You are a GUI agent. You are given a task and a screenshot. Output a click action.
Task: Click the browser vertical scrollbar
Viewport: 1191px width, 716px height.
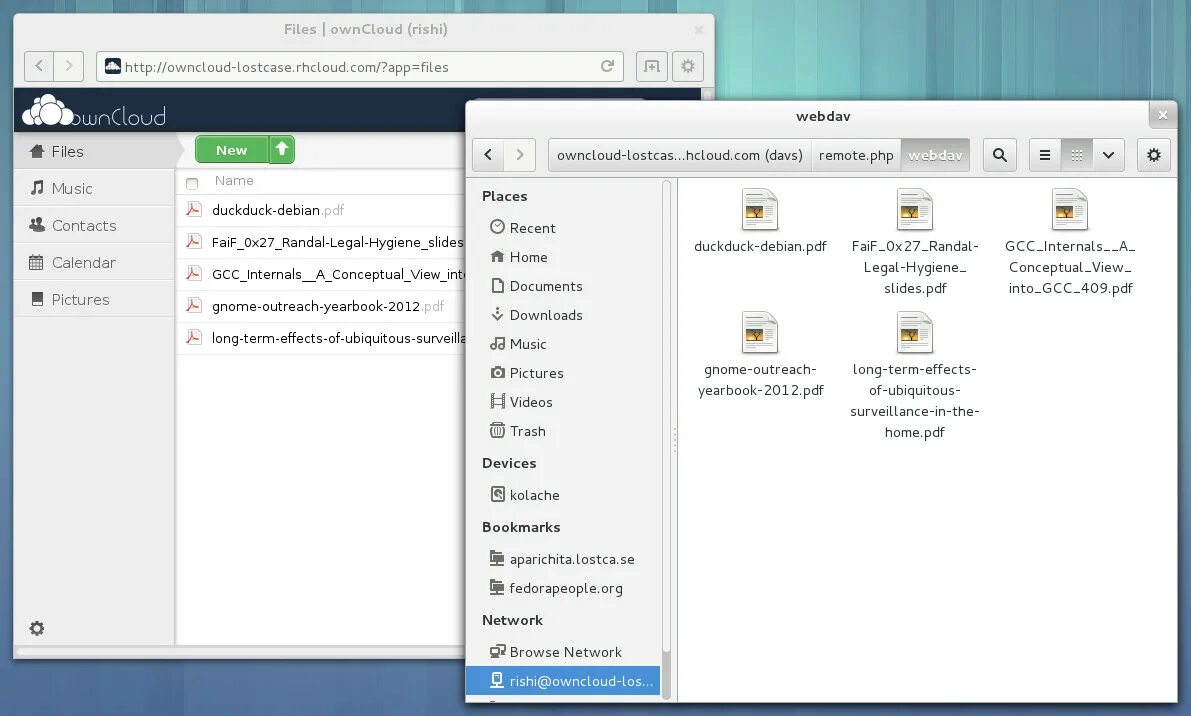click(x=708, y=94)
